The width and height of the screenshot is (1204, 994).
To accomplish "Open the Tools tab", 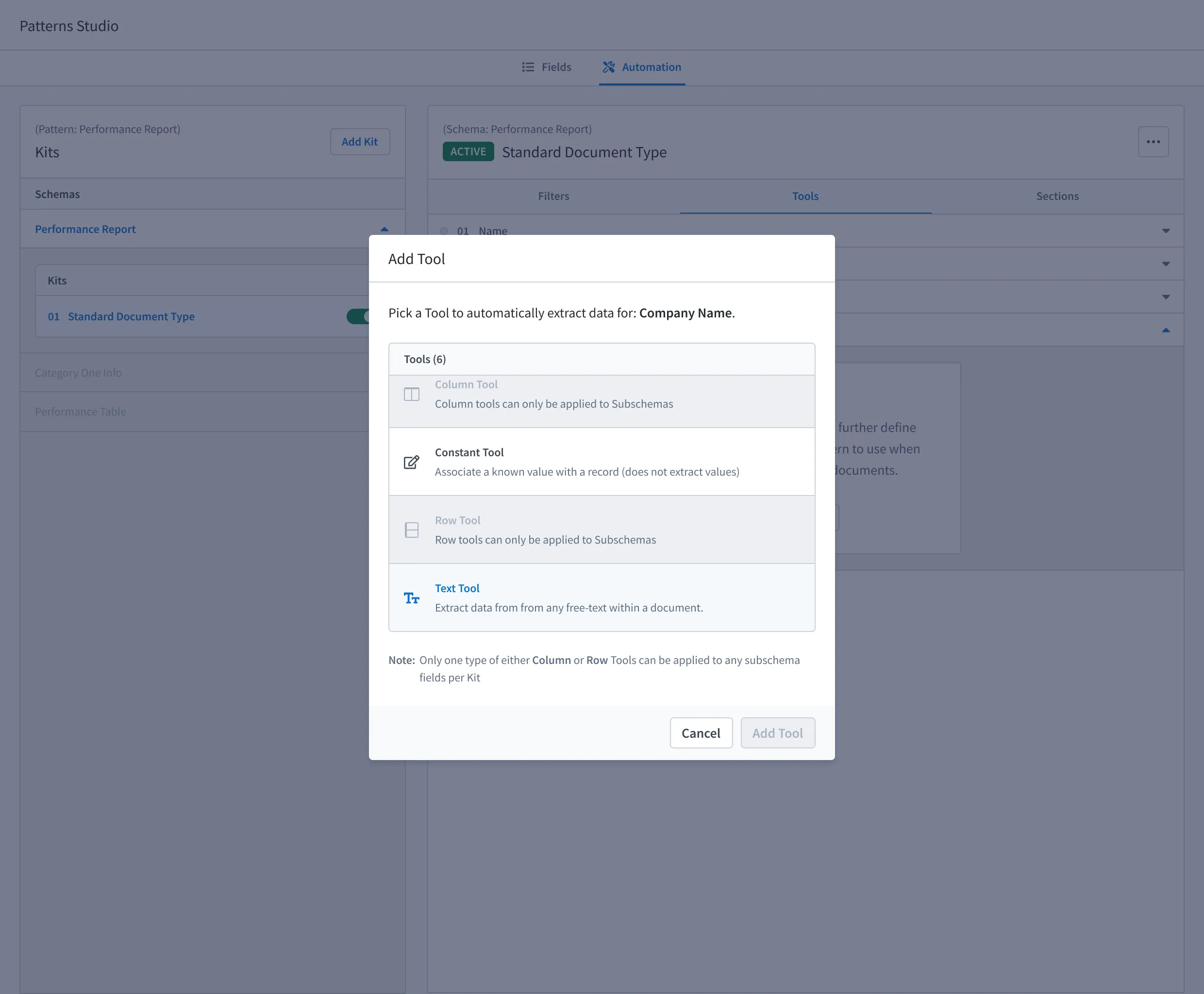I will [805, 196].
